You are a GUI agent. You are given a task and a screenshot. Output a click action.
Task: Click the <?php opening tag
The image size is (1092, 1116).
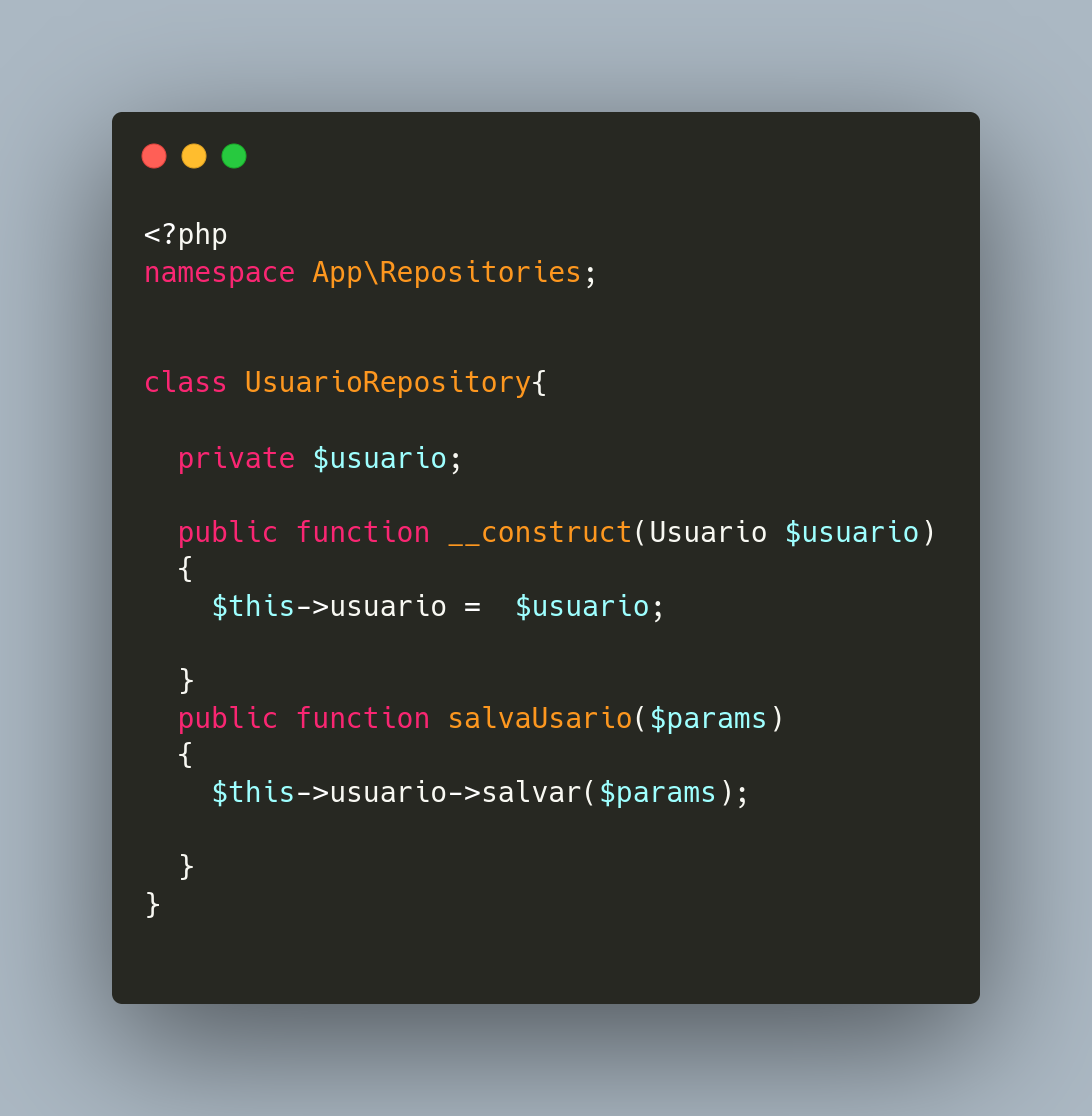pyautogui.click(x=186, y=235)
